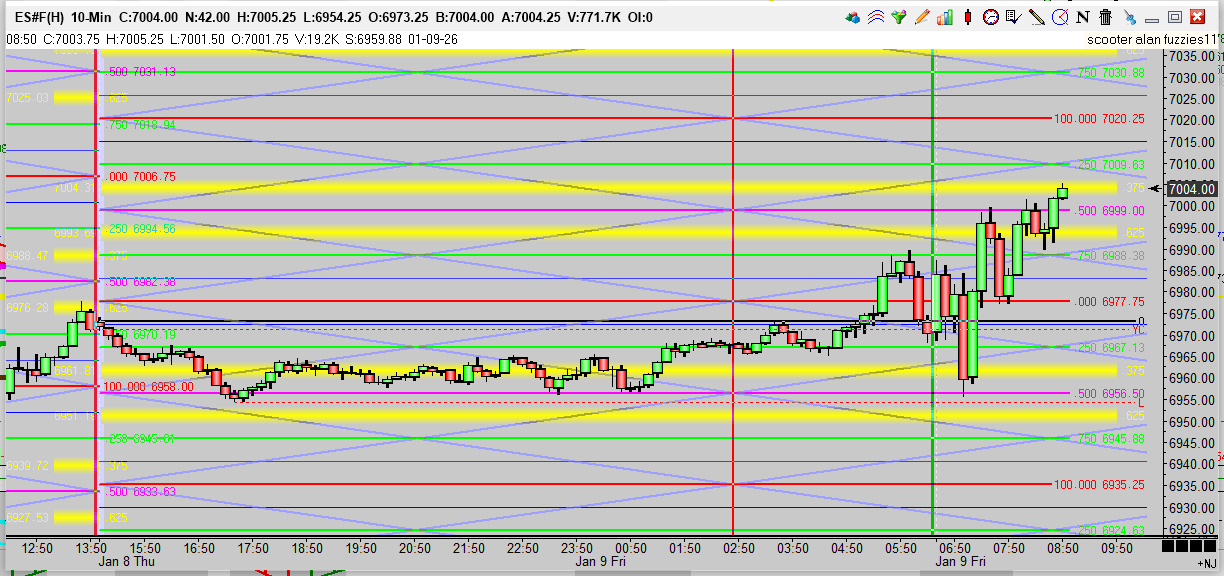Click the colored 3D shapes icon
Image resolution: width=1224 pixels, height=576 pixels.
click(853, 17)
